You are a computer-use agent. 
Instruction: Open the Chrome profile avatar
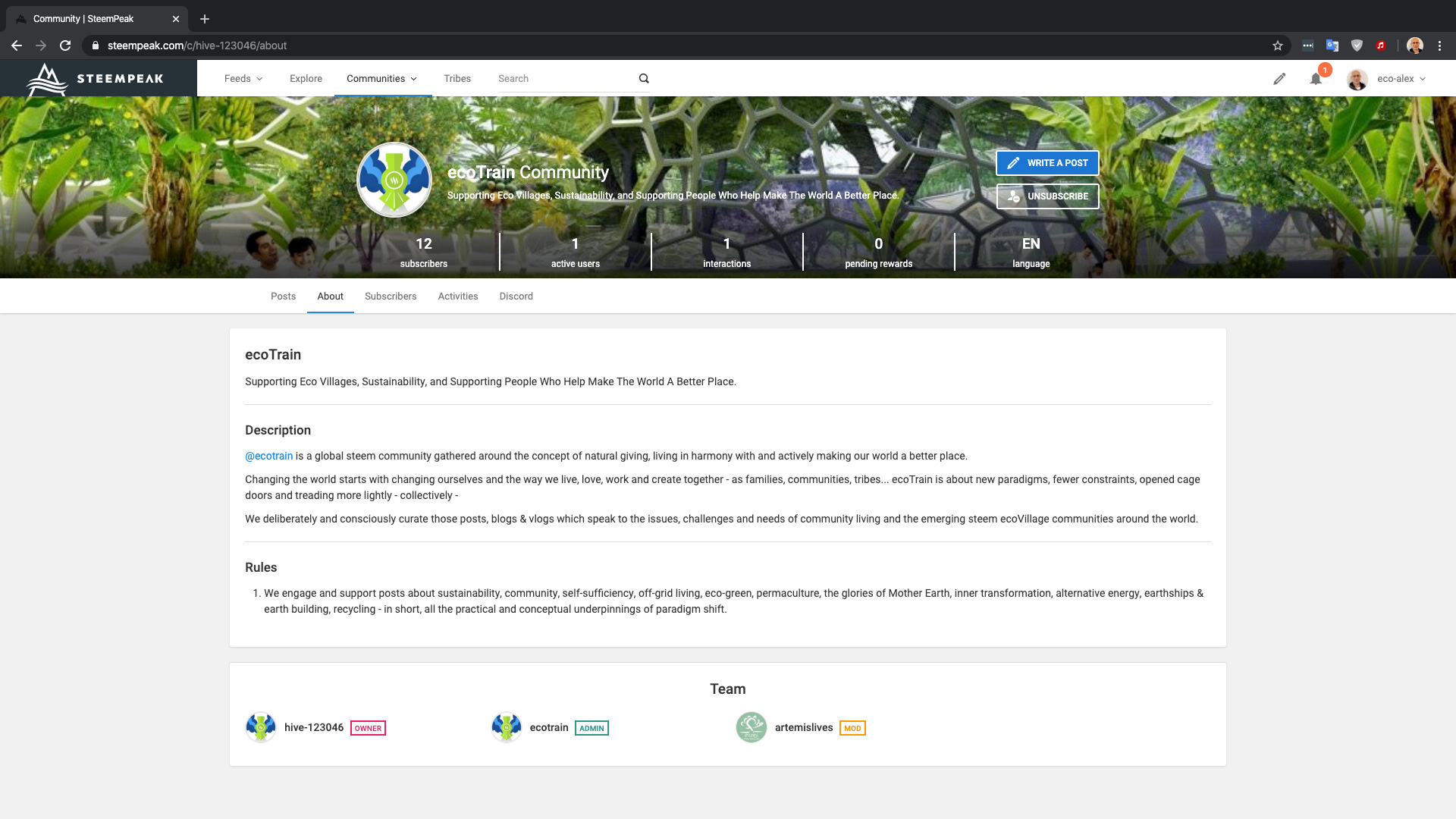(1415, 45)
